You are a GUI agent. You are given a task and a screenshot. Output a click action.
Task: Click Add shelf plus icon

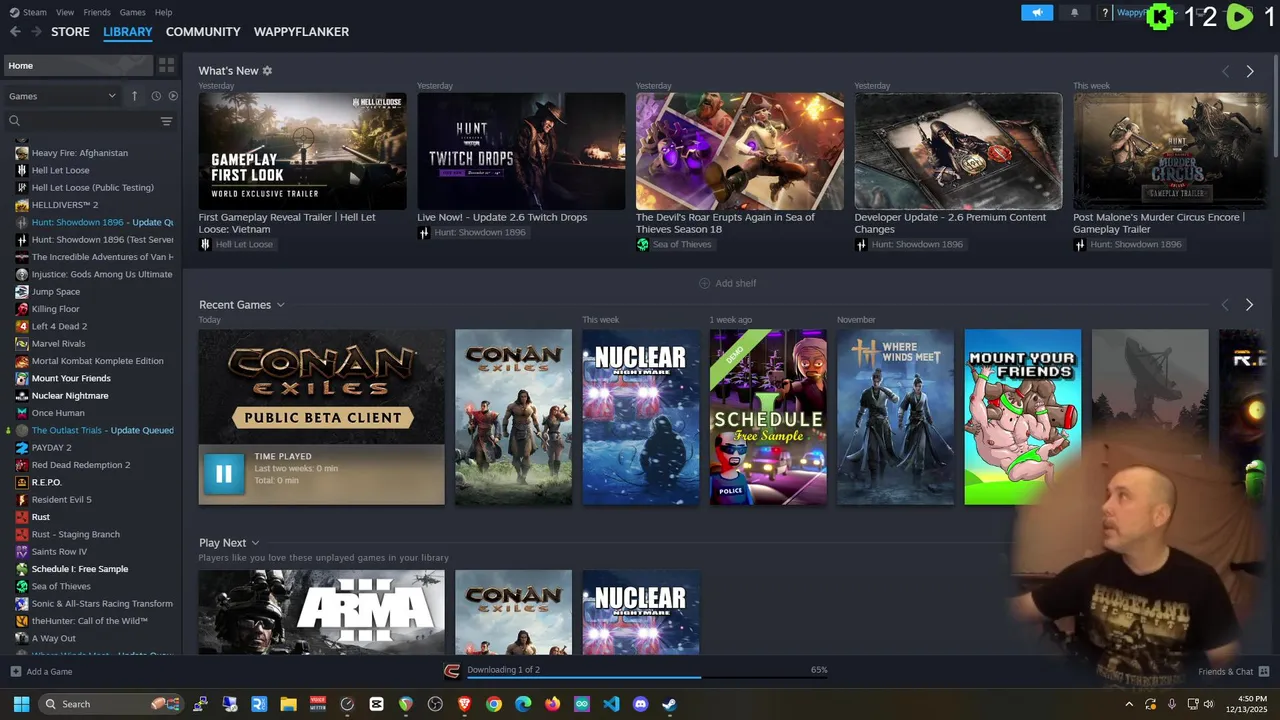(x=704, y=283)
